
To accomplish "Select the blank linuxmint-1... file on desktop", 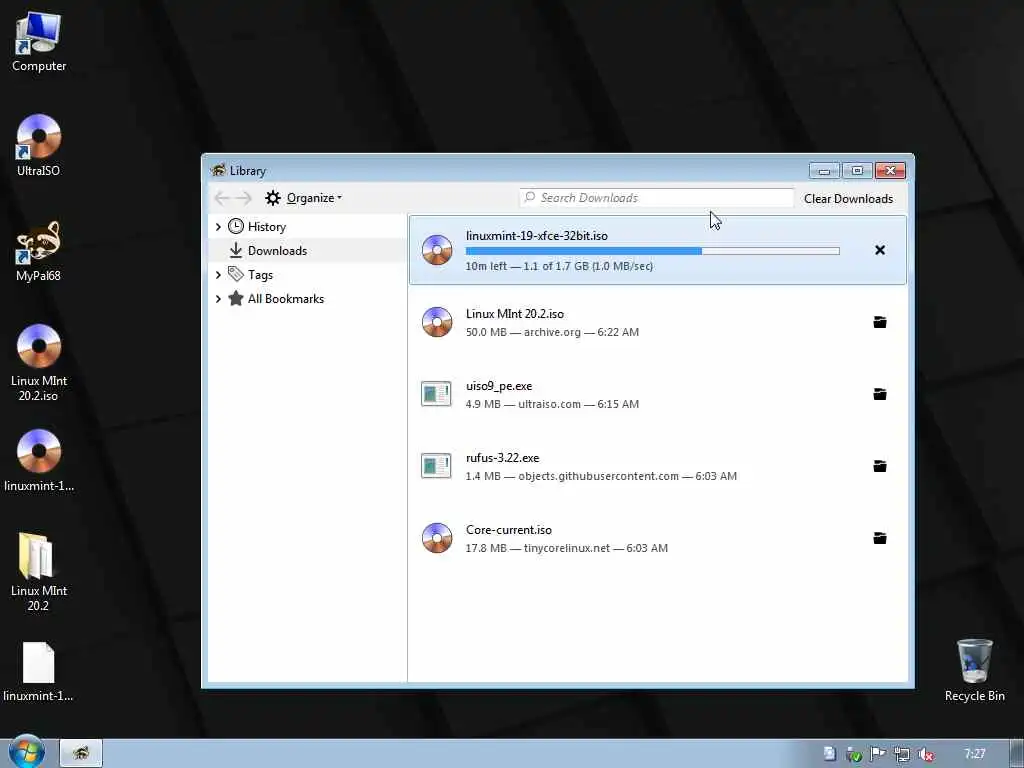I will 39,672.
